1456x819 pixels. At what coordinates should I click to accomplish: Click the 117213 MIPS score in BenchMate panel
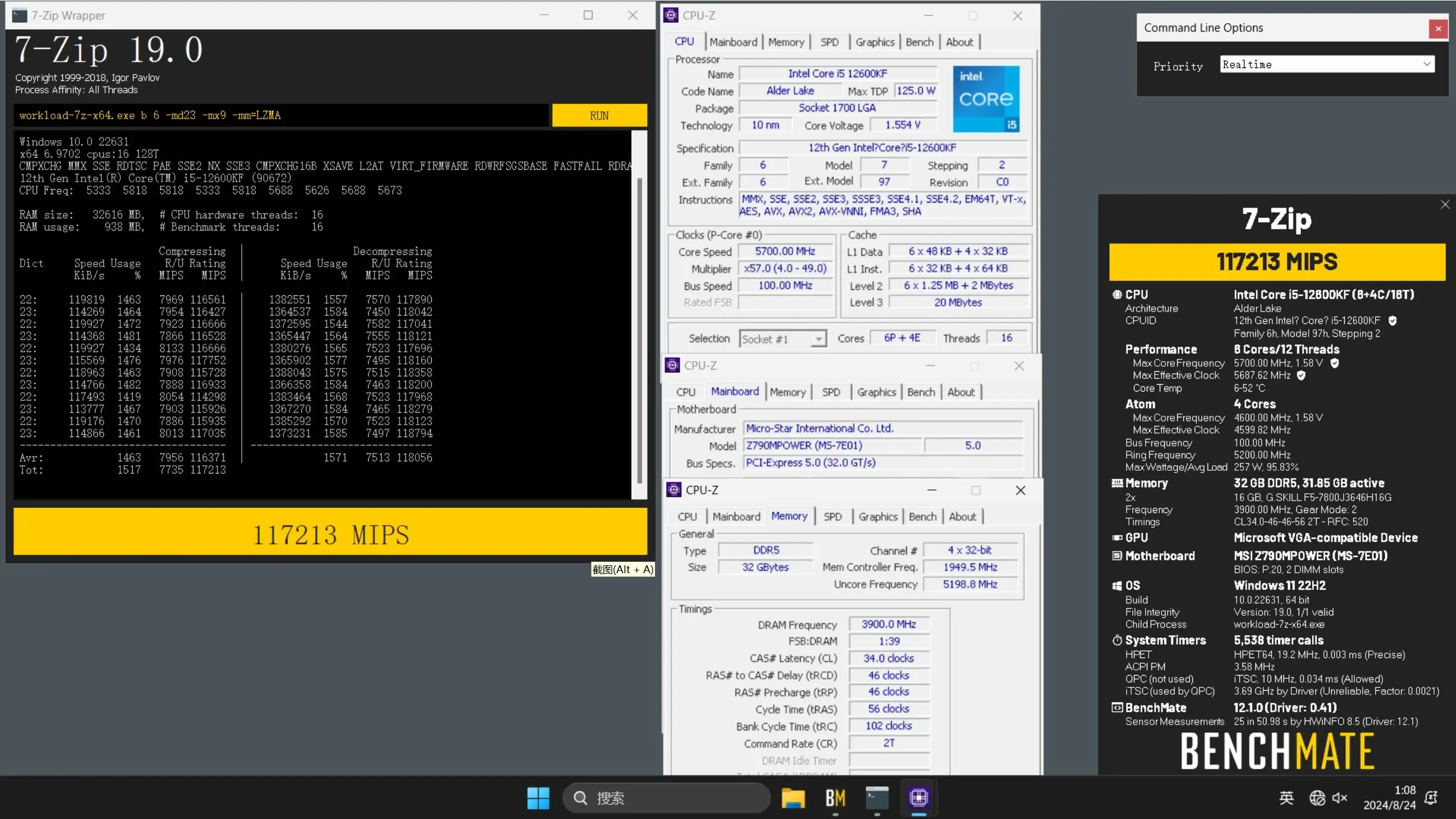(x=1277, y=262)
